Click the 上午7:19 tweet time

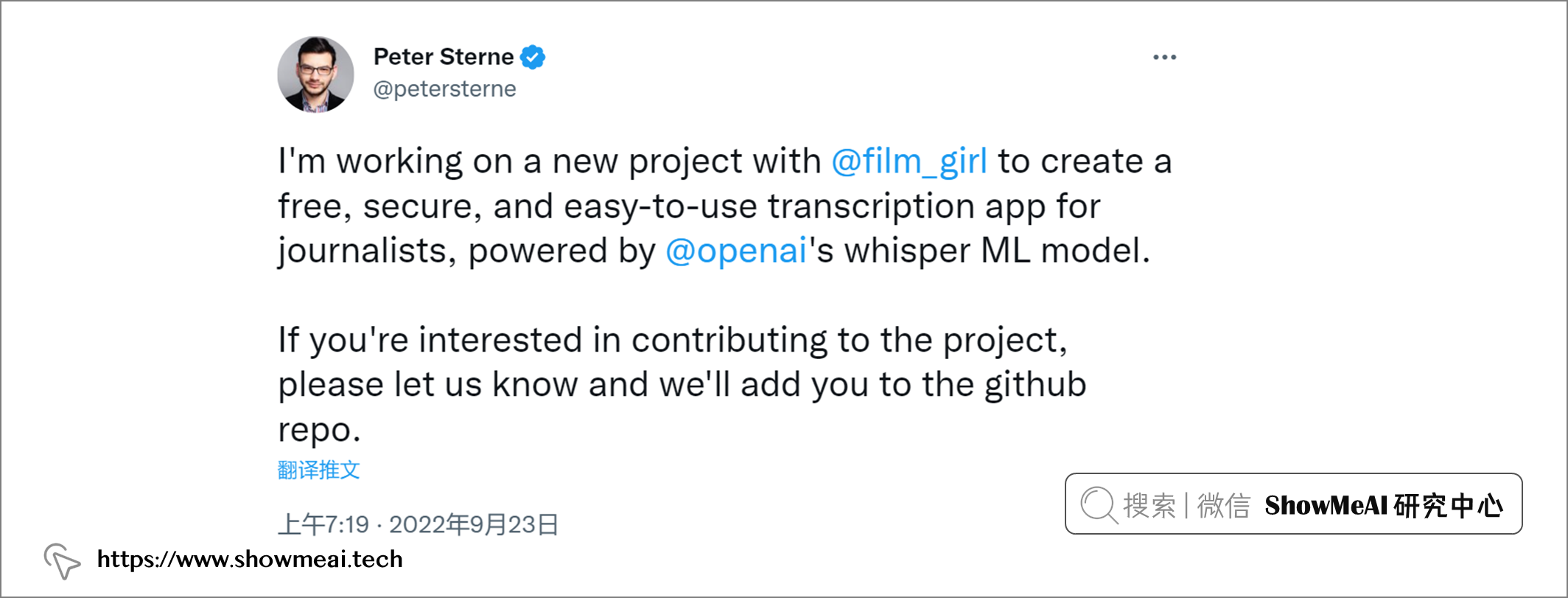tap(323, 524)
